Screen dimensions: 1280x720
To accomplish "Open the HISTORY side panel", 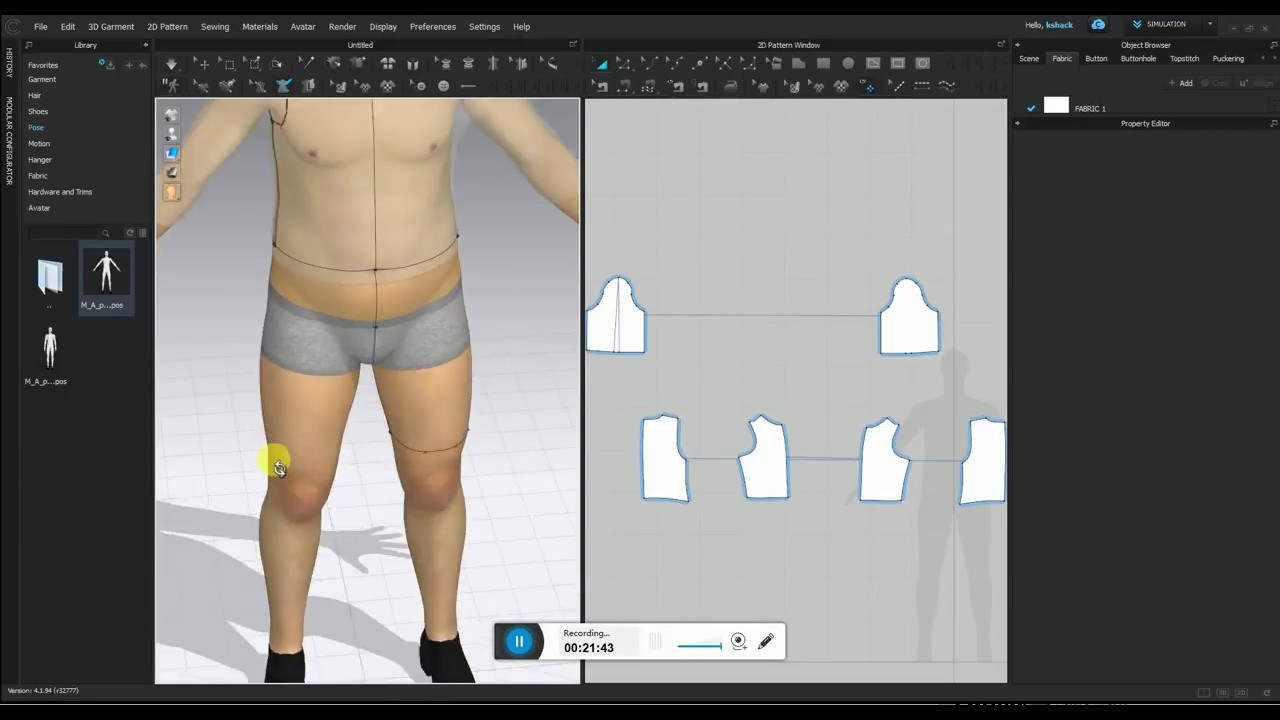I will (9, 63).
